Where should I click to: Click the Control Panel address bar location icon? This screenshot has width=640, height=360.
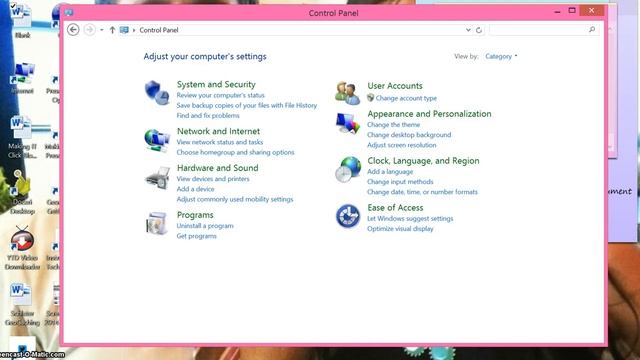tap(124, 30)
